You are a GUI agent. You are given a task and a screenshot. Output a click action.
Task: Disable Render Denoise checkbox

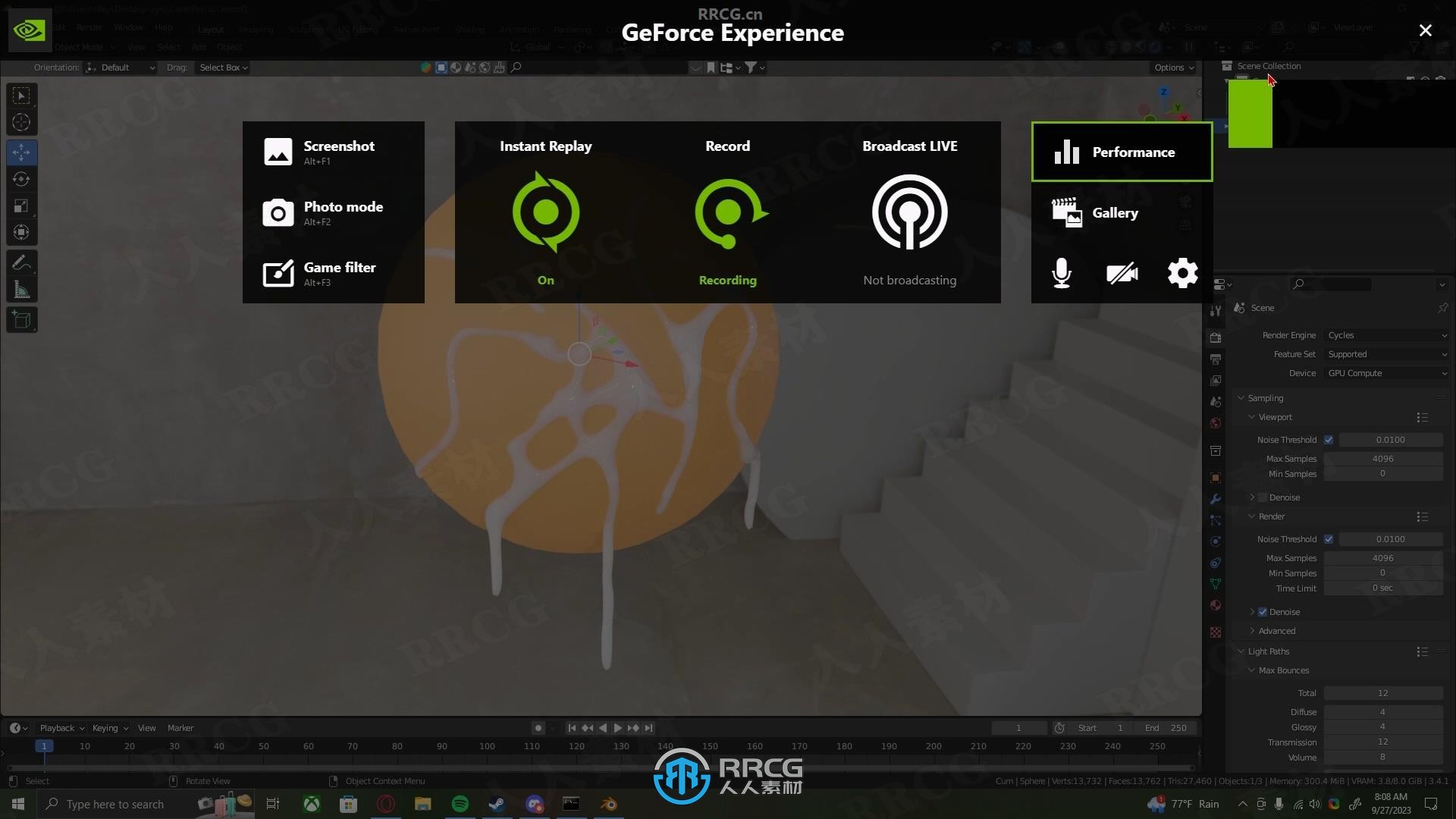point(1263,612)
